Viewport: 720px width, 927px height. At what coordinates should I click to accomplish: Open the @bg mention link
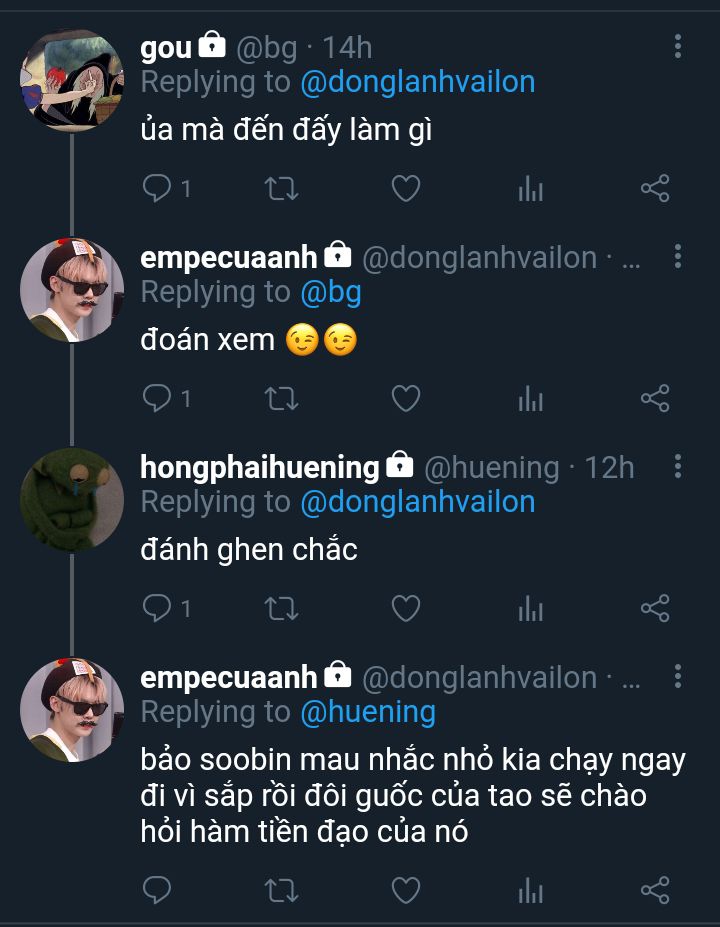tap(331, 292)
